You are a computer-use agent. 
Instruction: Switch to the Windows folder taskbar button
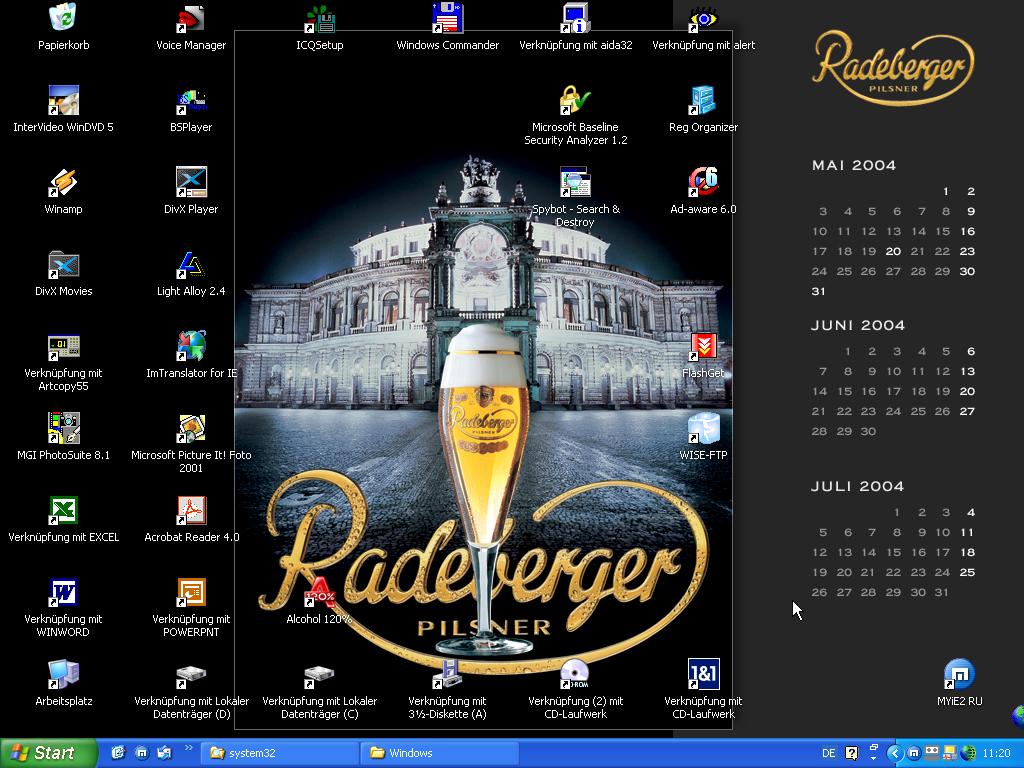[440, 753]
